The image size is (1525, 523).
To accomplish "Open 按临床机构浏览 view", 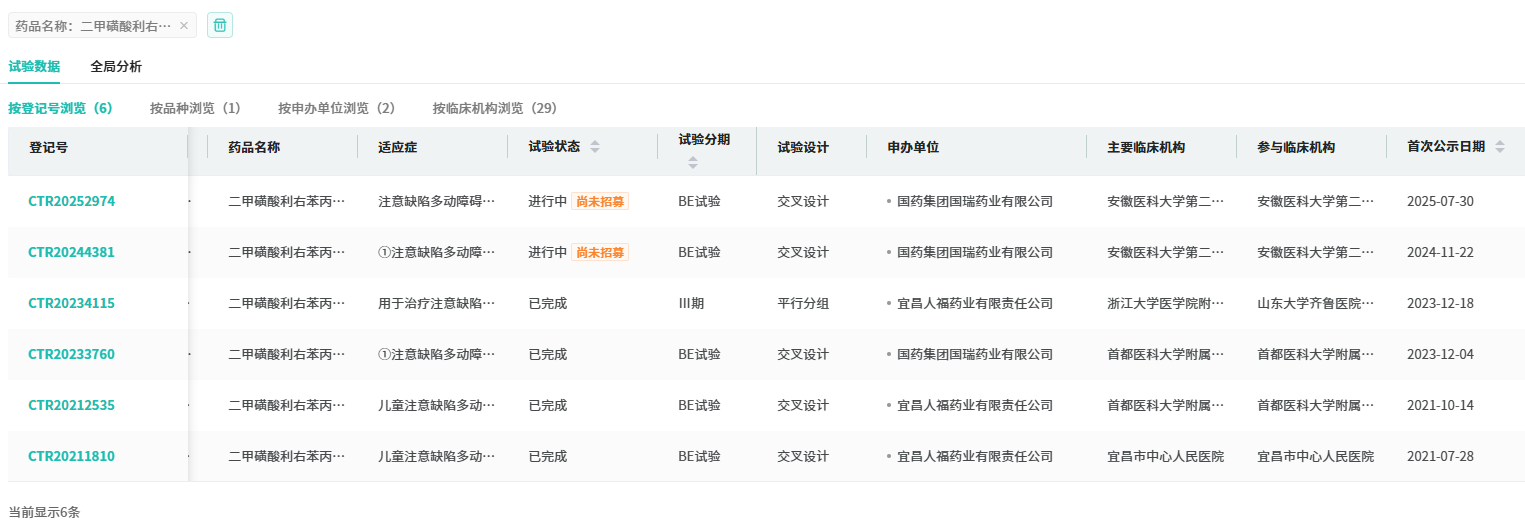I will point(494,108).
